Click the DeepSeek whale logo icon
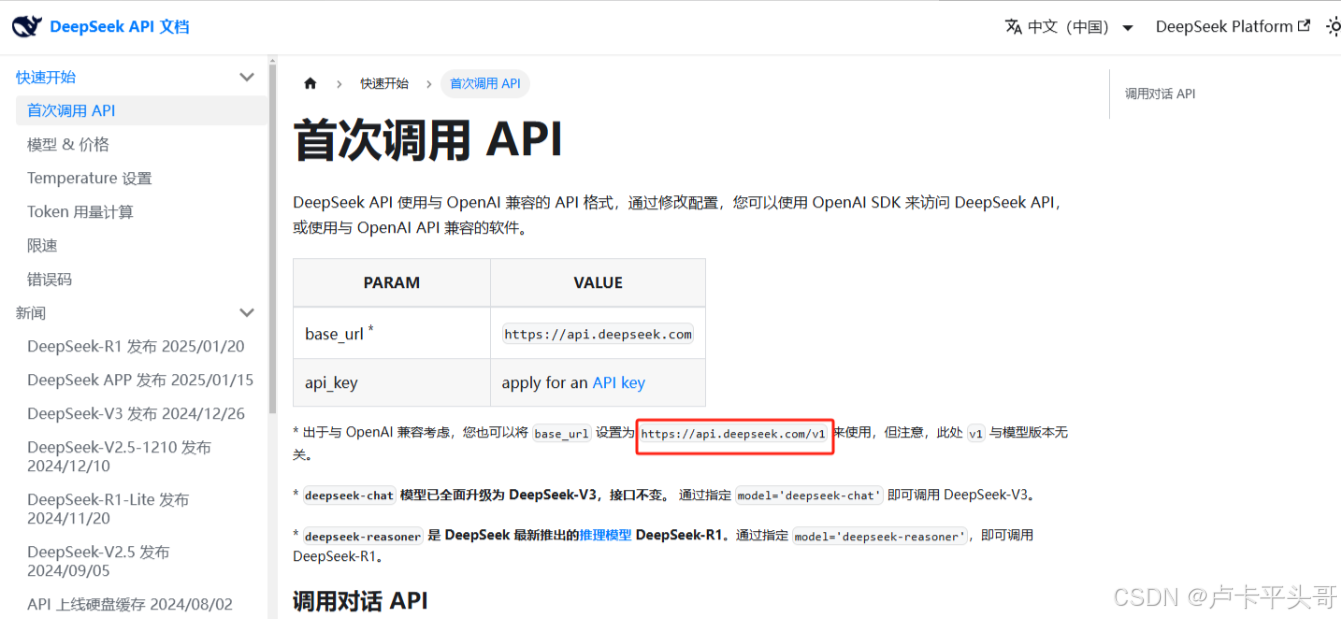 [x=27, y=26]
